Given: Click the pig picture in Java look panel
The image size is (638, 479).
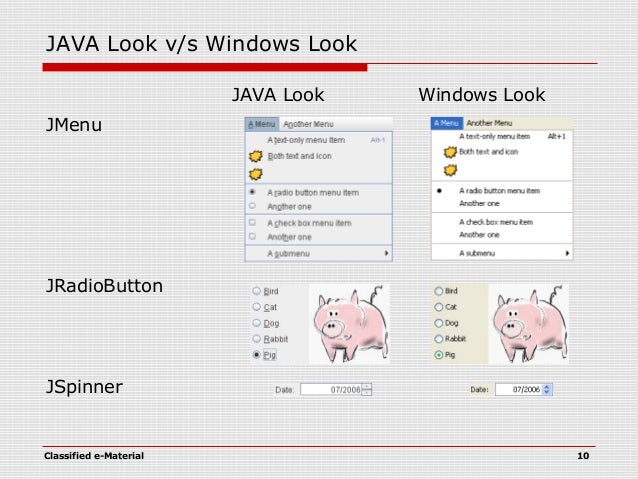Looking at the screenshot, I should point(350,324).
